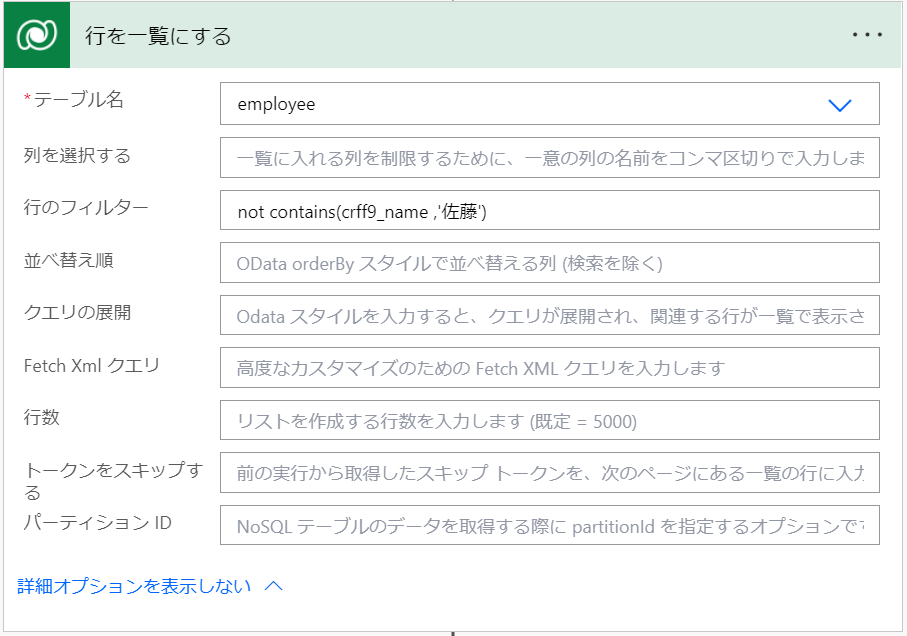Viewport: 907px width, 636px height.
Task: Open the three-dot action menu
Action: 867,35
